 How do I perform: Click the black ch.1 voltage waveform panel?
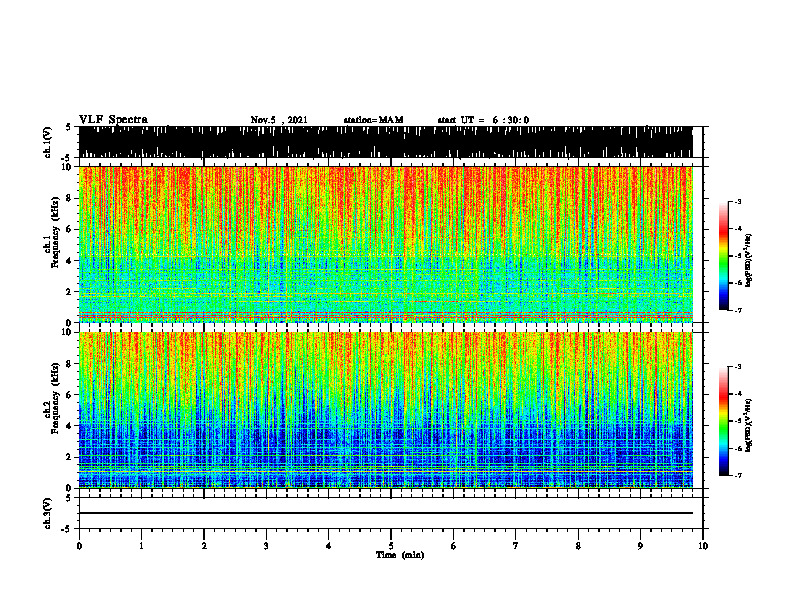(385, 142)
